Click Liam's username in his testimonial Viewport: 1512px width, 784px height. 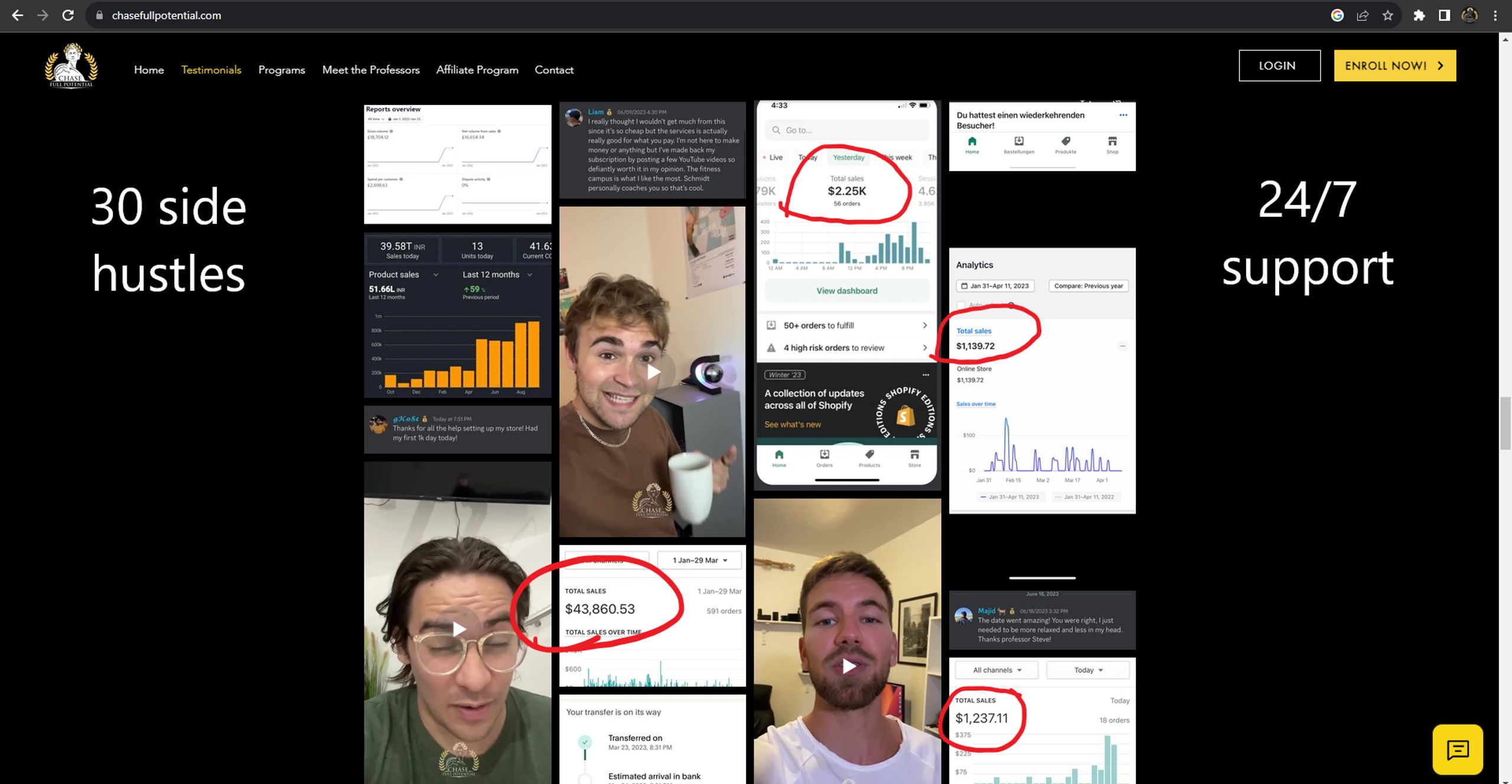pyautogui.click(x=595, y=112)
